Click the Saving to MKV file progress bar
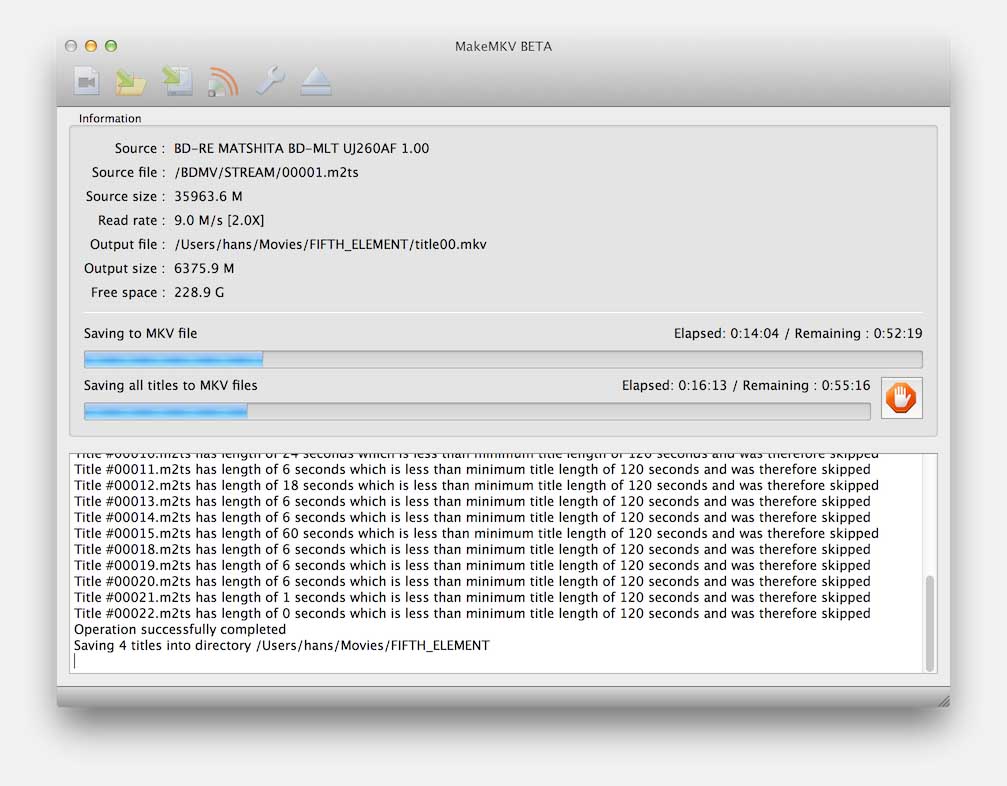The height and width of the screenshot is (786, 1007). tap(503, 360)
